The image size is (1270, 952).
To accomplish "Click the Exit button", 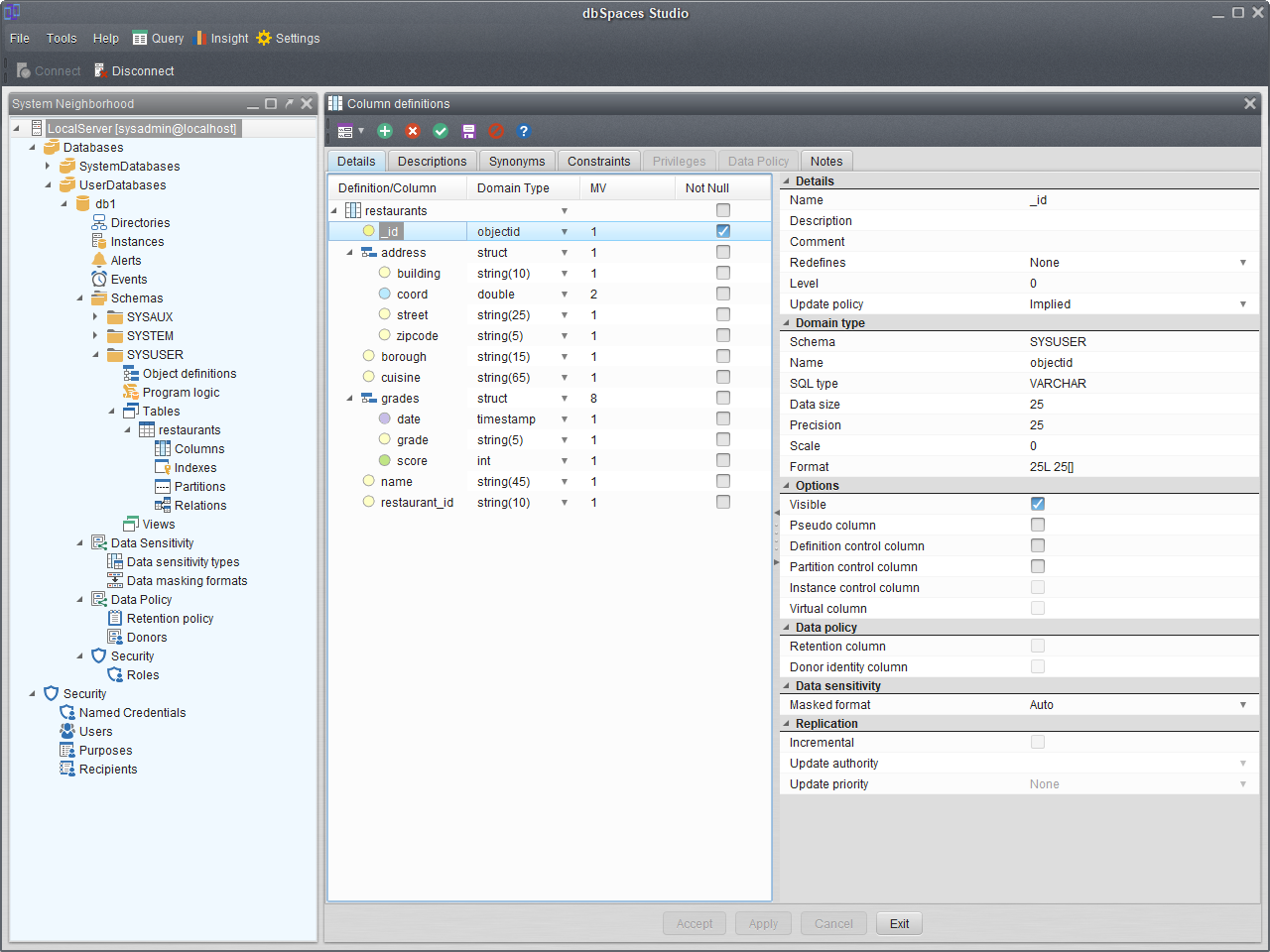I will [899, 924].
